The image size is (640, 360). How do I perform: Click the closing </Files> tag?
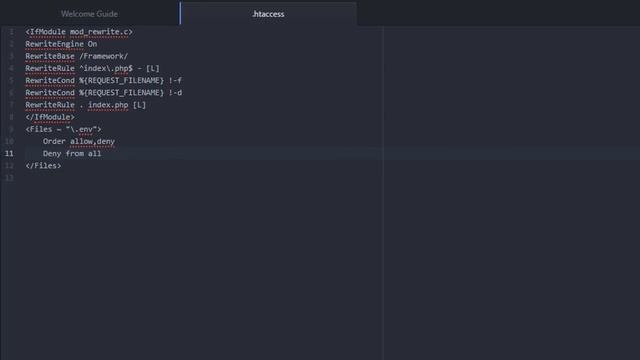pyautogui.click(x=43, y=166)
